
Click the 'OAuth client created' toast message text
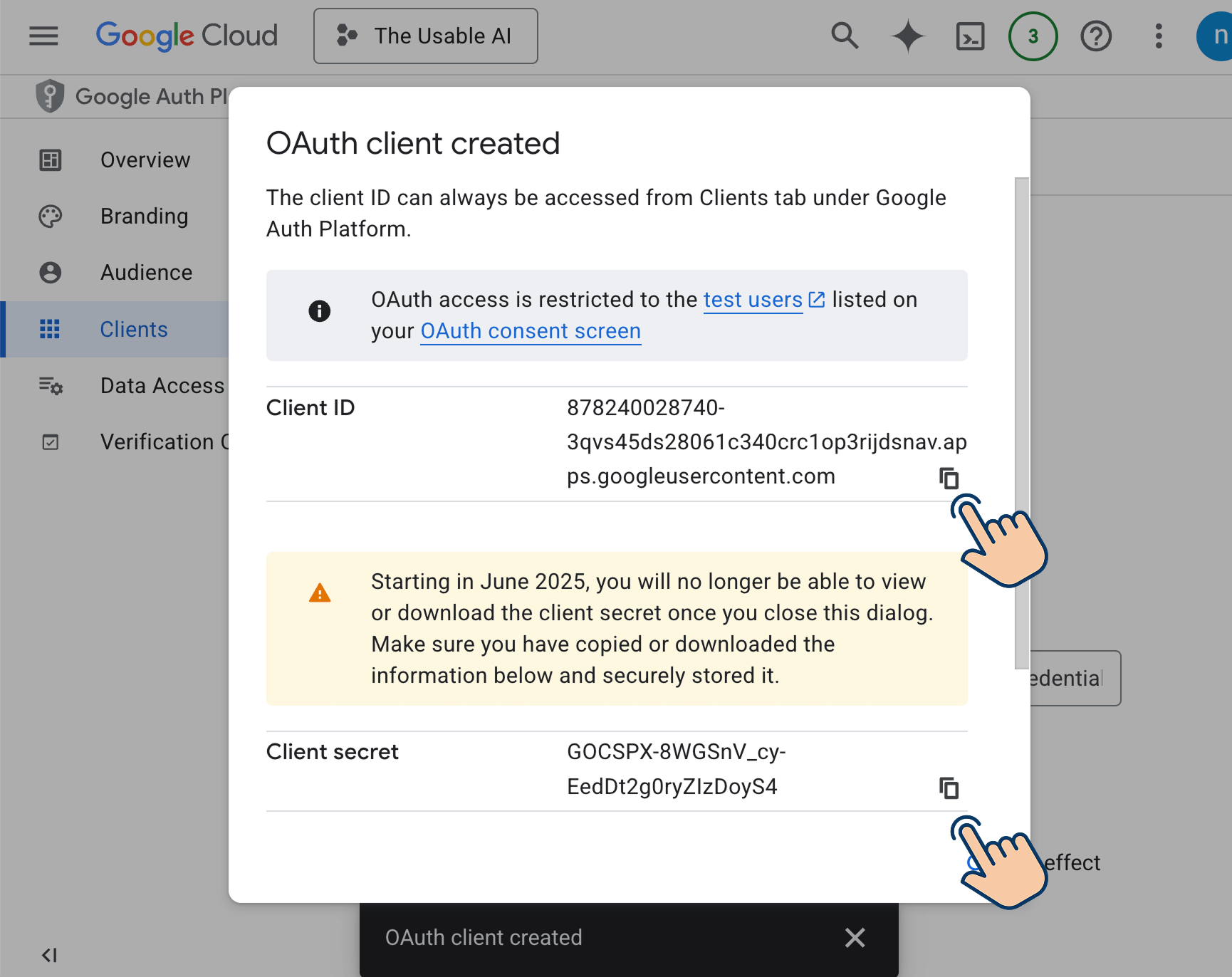coord(484,937)
